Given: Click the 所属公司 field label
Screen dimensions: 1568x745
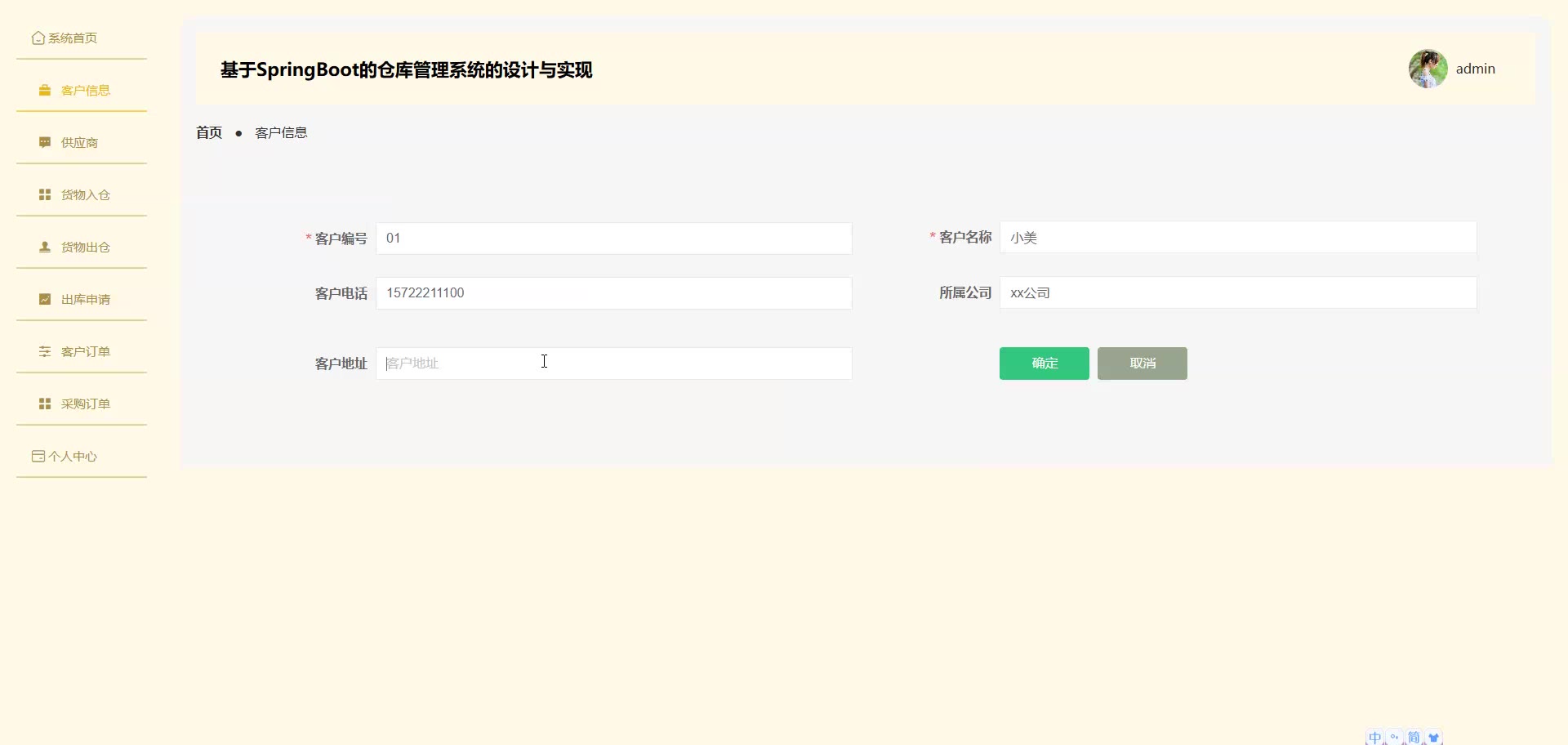Looking at the screenshot, I should (x=965, y=292).
